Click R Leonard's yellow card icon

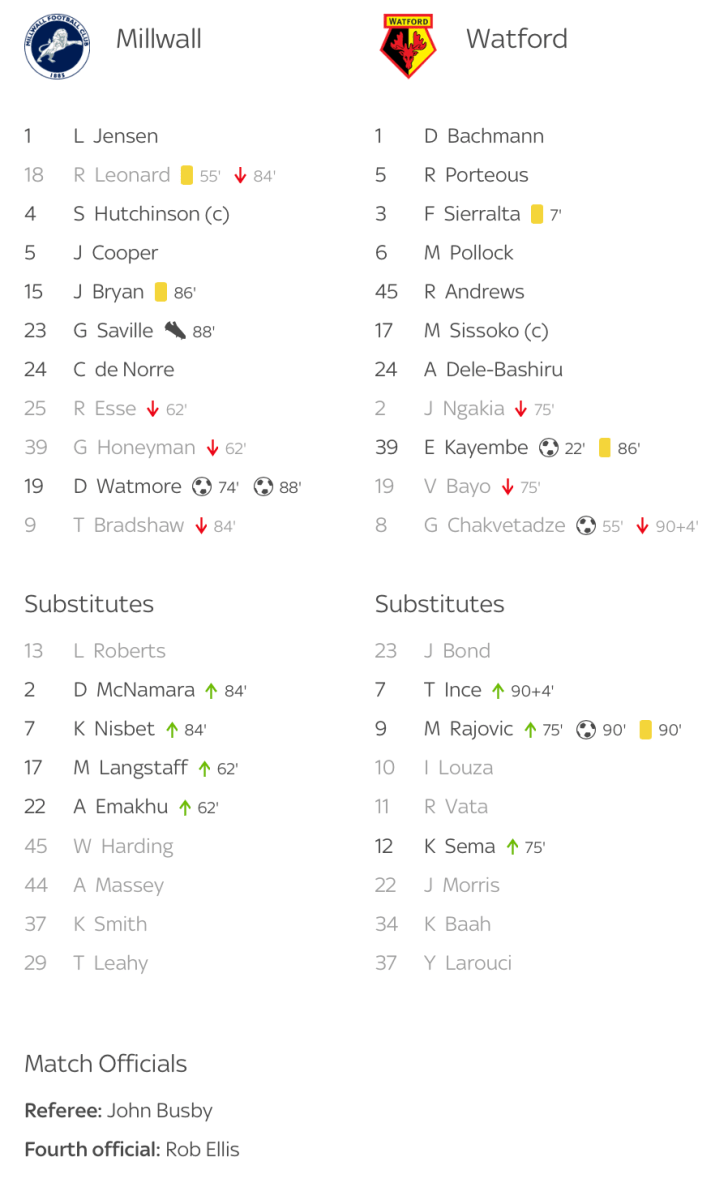pos(187,175)
